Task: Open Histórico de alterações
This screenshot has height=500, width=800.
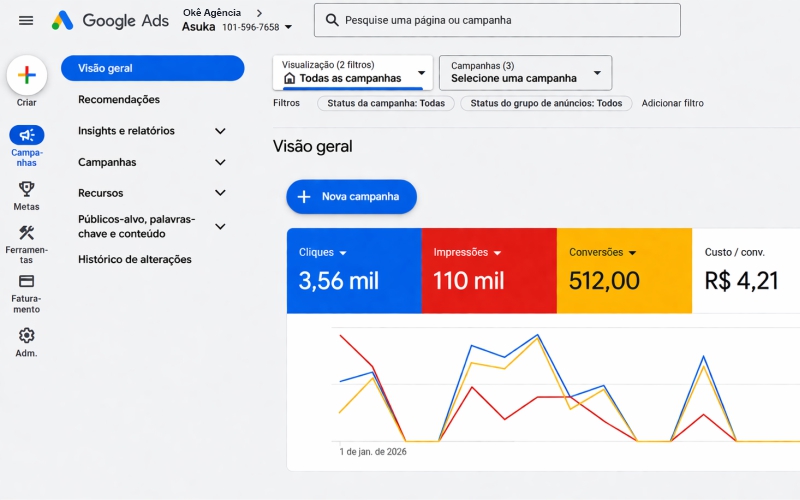Action: pos(135,259)
